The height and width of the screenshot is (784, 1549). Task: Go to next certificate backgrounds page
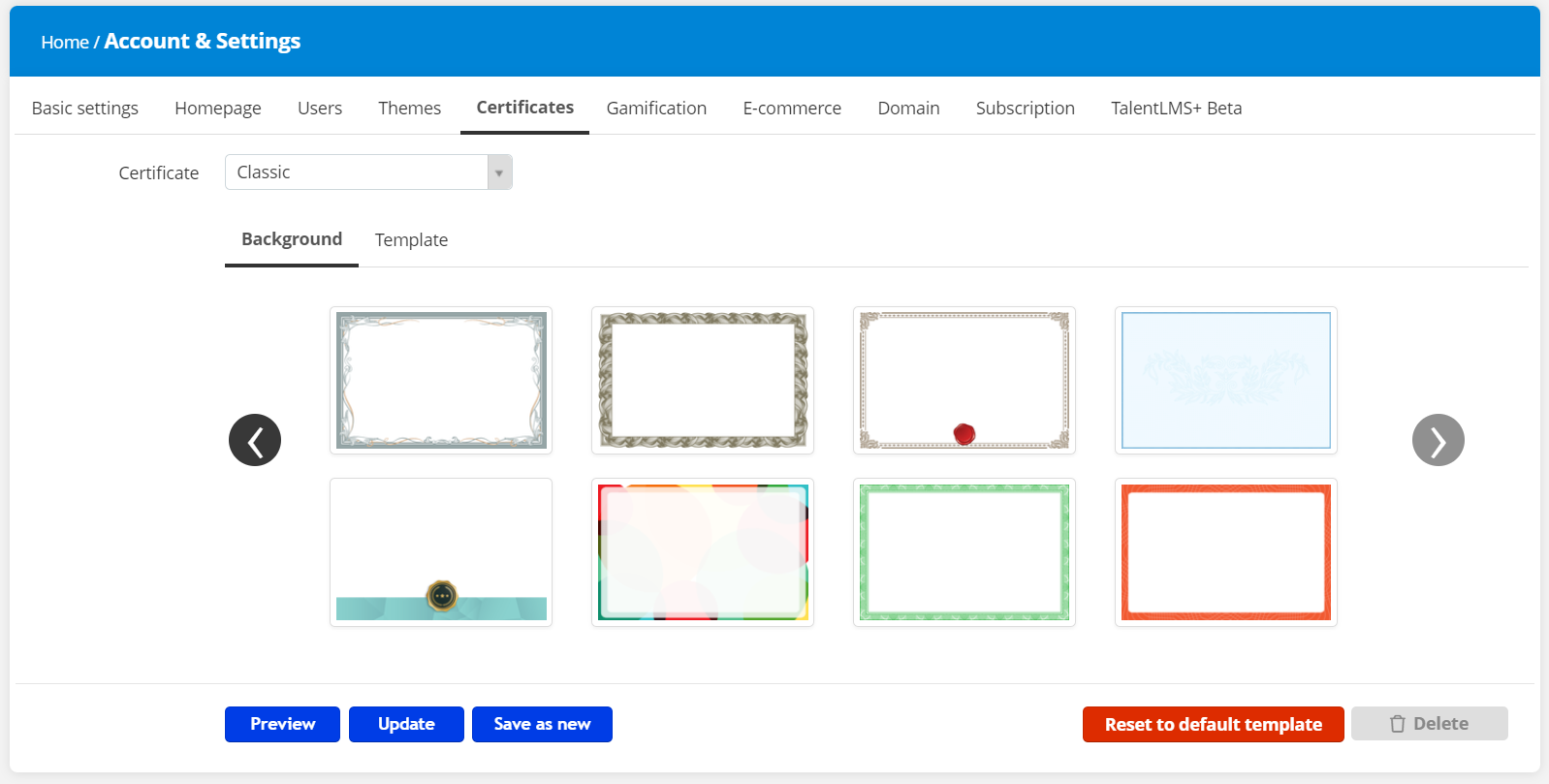(1438, 440)
